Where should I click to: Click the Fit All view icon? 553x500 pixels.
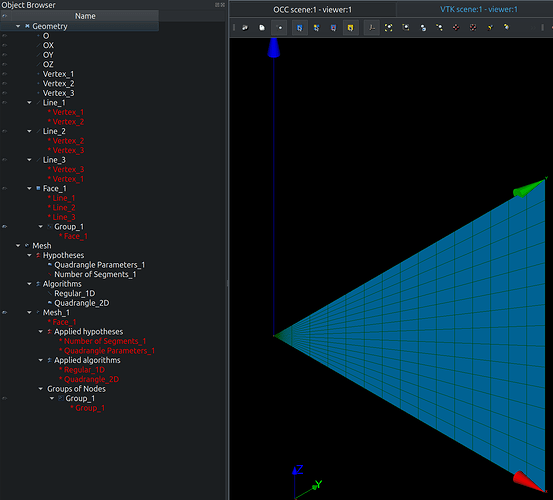(389, 28)
